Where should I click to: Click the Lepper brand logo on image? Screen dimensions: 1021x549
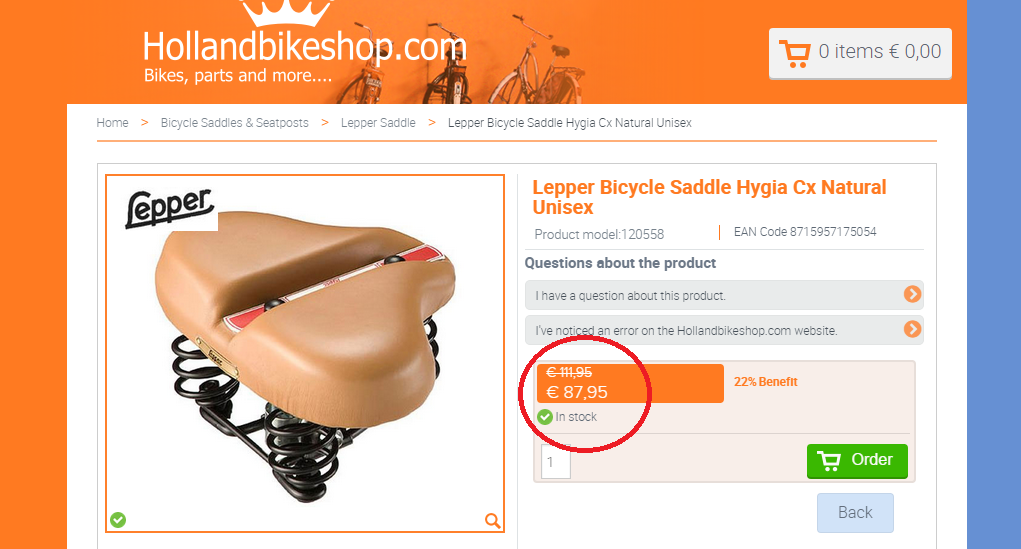pyautogui.click(x=170, y=208)
